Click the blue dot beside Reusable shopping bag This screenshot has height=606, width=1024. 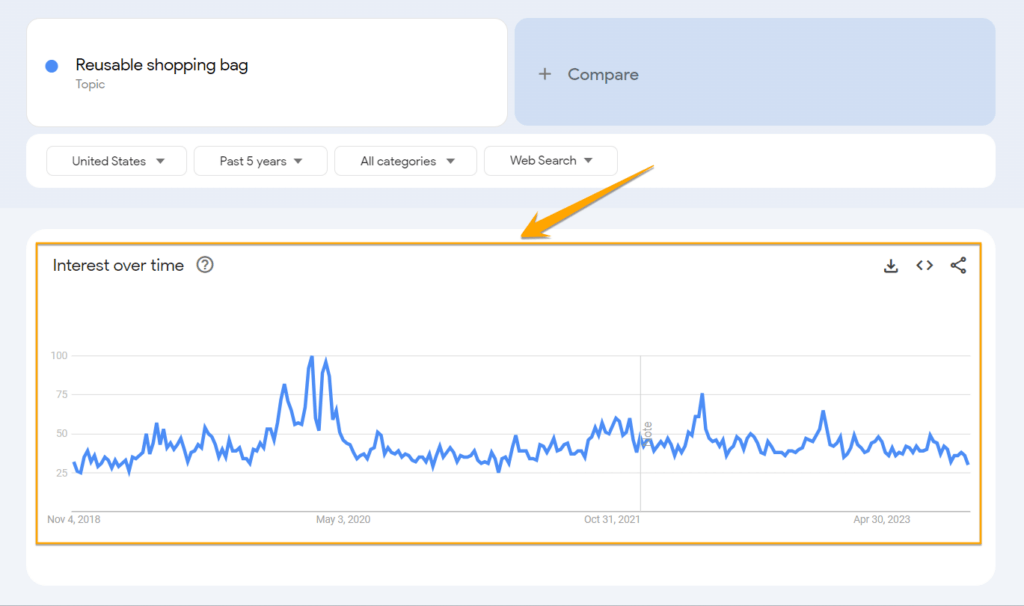pos(52,66)
